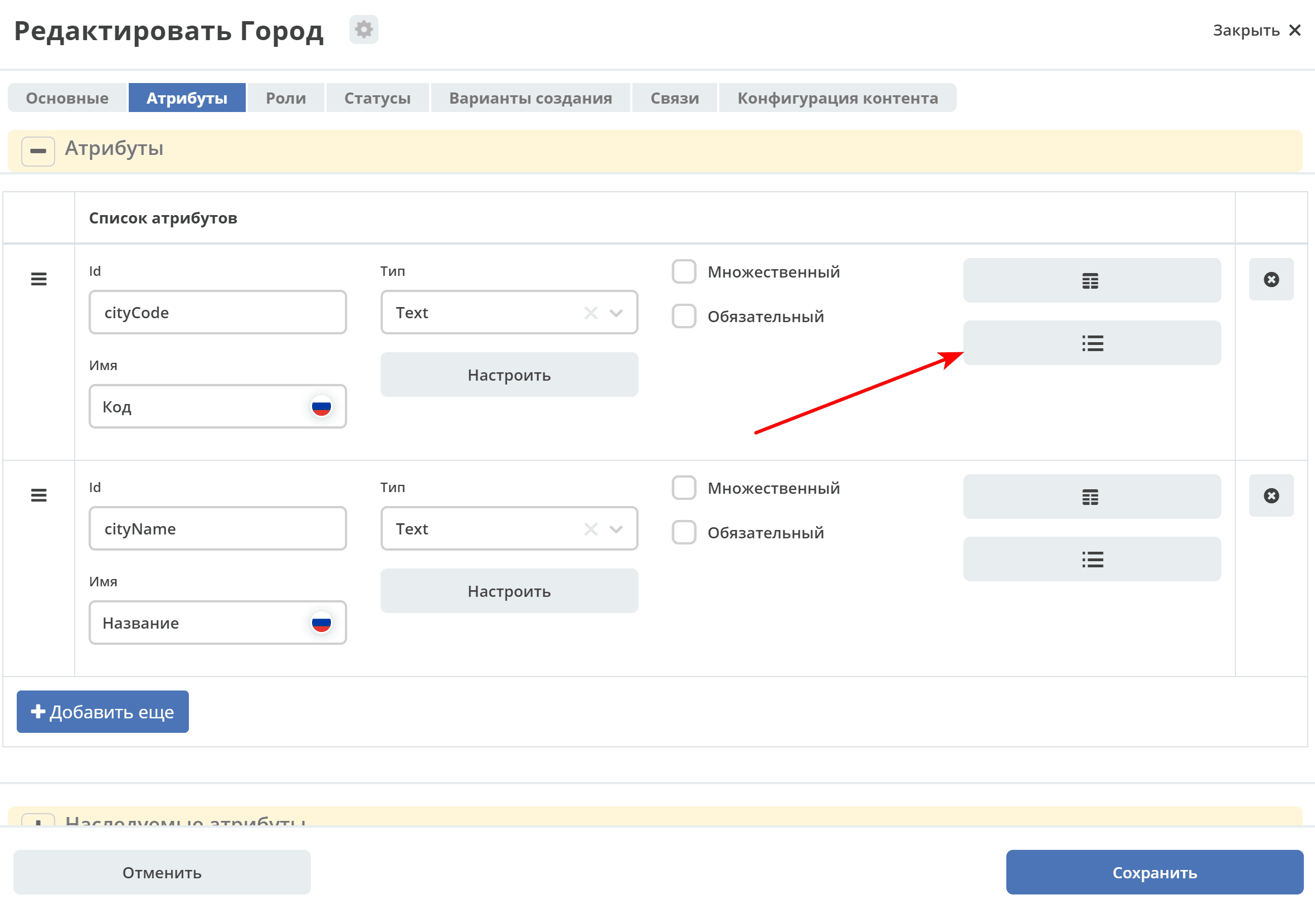Toggle the Обязательный checkbox for cityName
The image size is (1315, 924).
[x=684, y=532]
